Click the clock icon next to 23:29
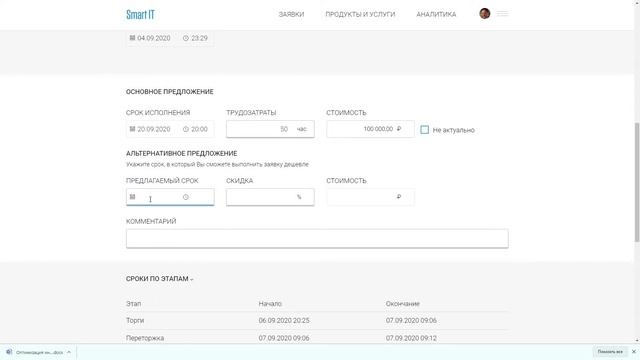The width and height of the screenshot is (640, 360). (186, 38)
